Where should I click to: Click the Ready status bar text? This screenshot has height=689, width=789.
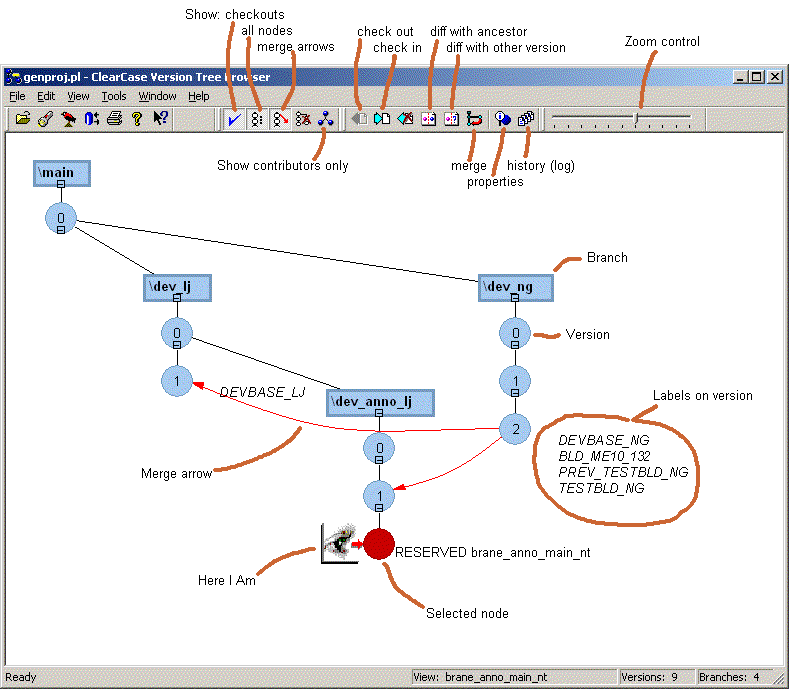21,677
